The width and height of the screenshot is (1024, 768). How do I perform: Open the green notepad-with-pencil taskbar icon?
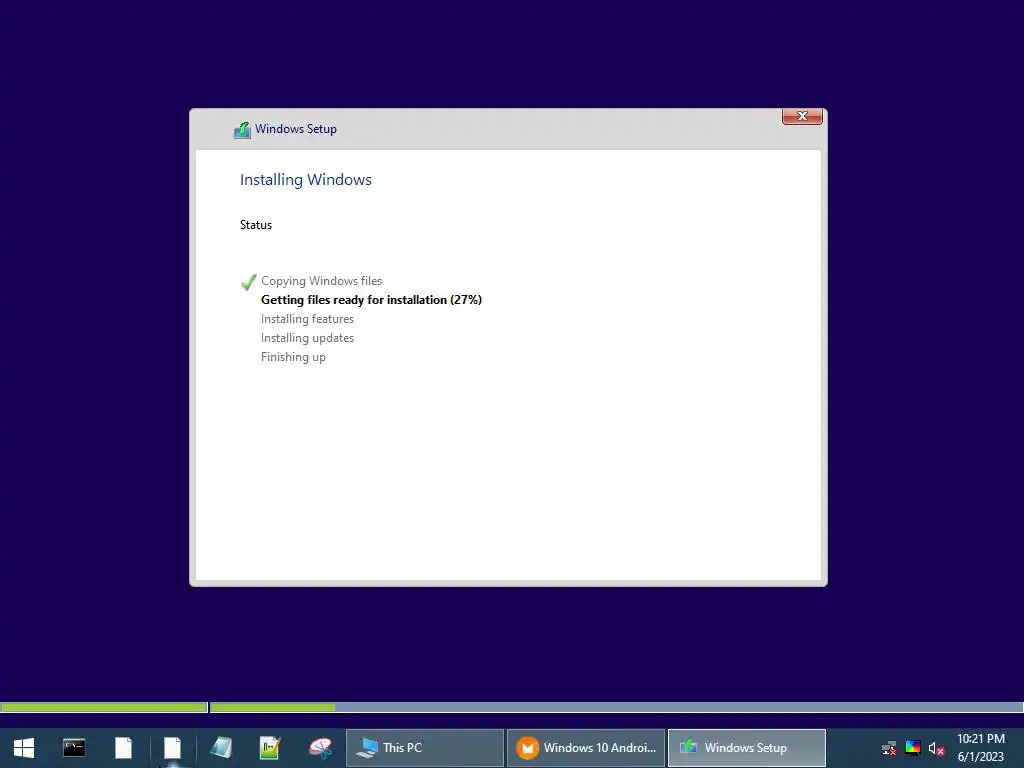[x=270, y=748]
